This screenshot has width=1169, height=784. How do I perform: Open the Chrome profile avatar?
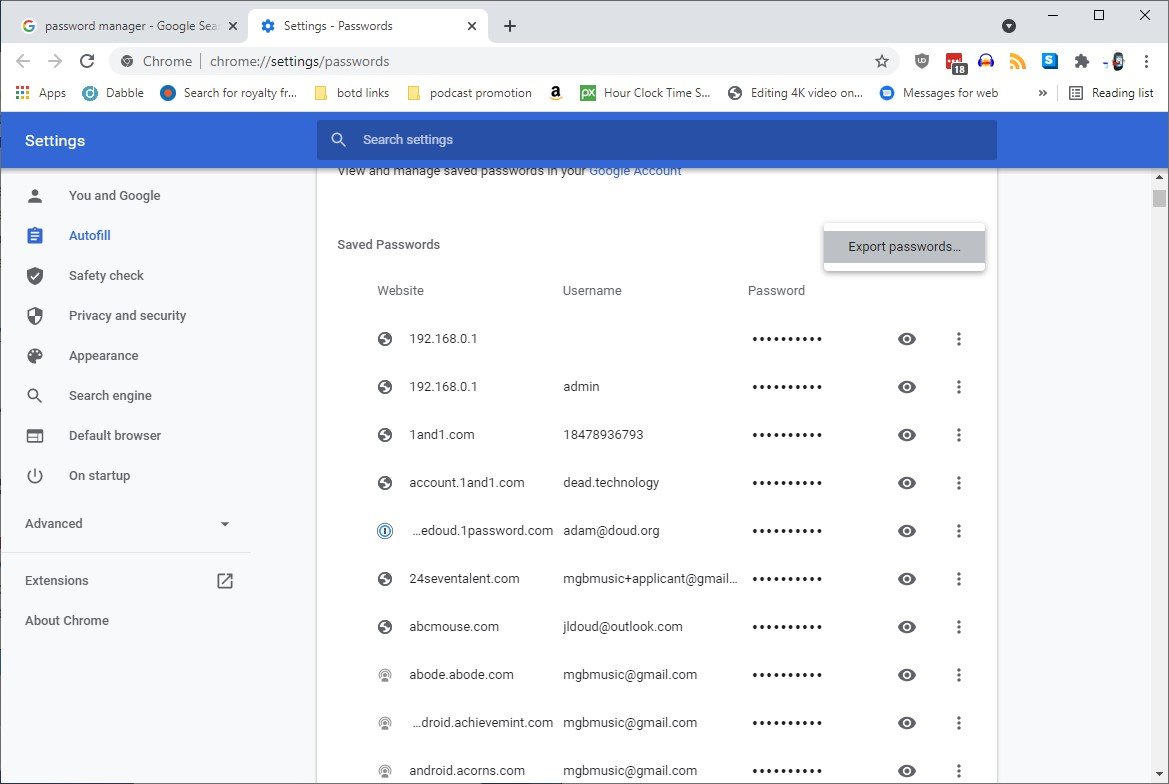click(1115, 61)
